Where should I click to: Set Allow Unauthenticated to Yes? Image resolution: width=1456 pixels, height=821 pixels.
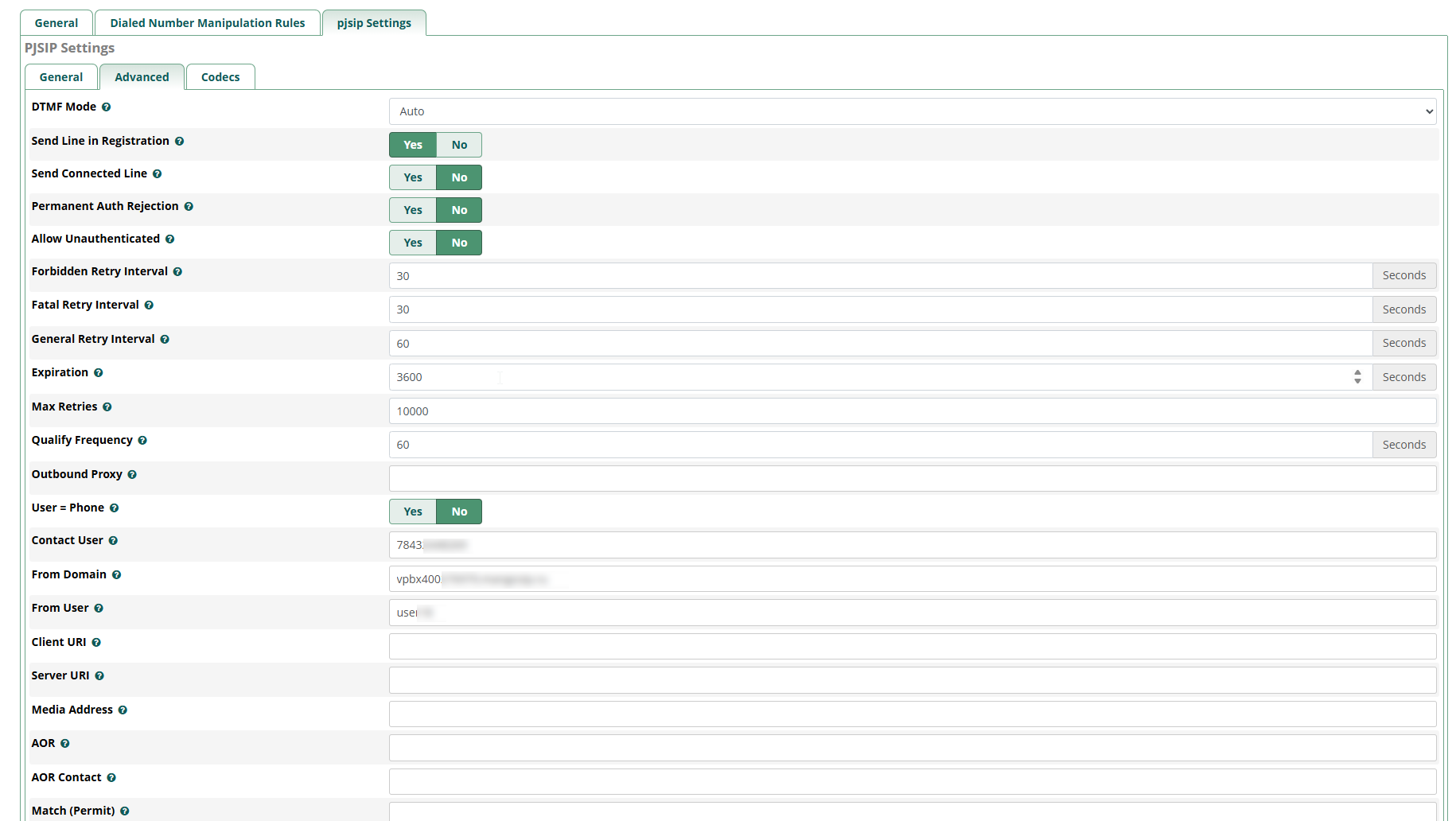[x=413, y=243]
